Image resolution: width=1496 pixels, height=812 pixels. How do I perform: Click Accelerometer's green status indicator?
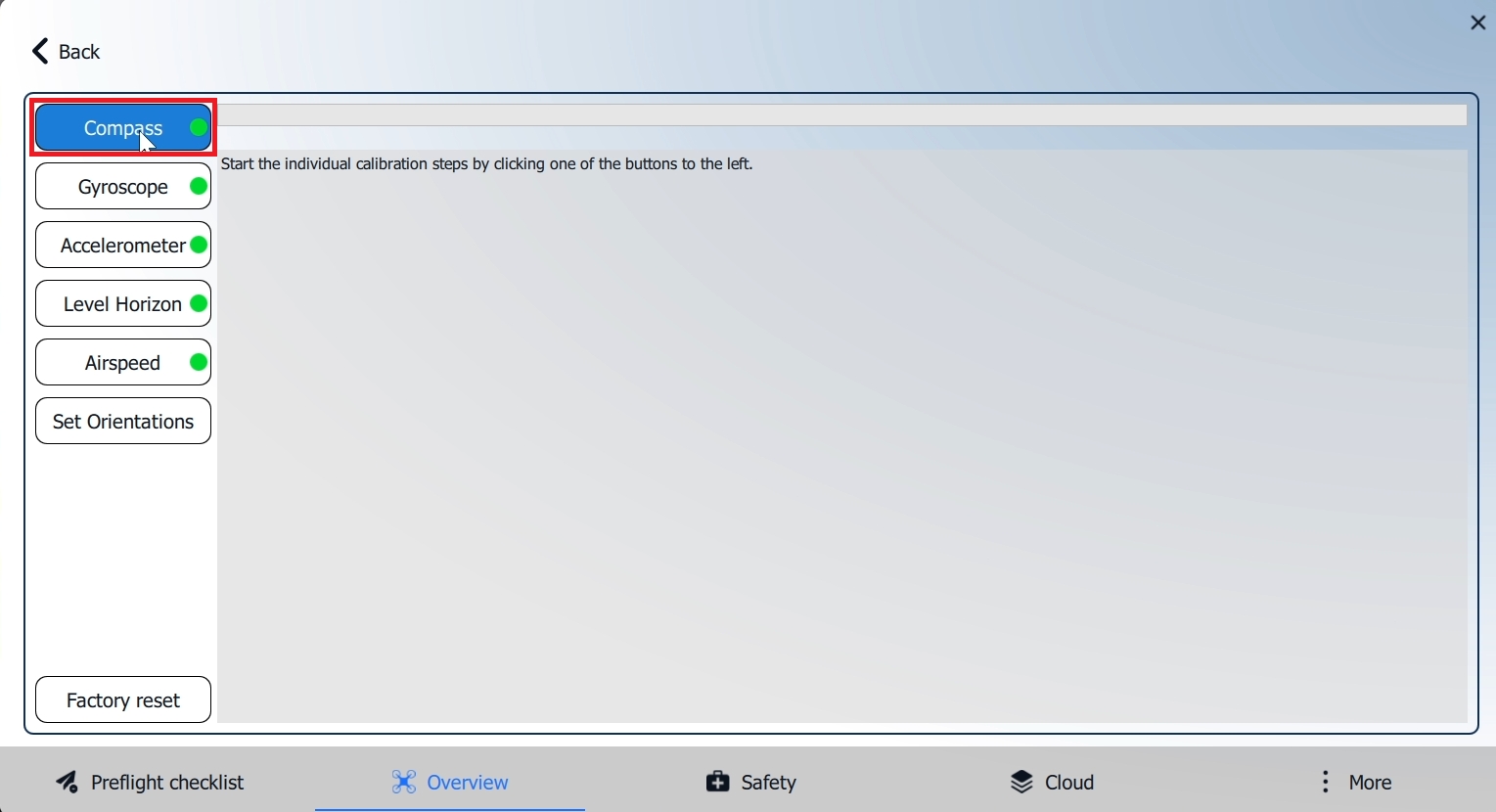pyautogui.click(x=200, y=246)
